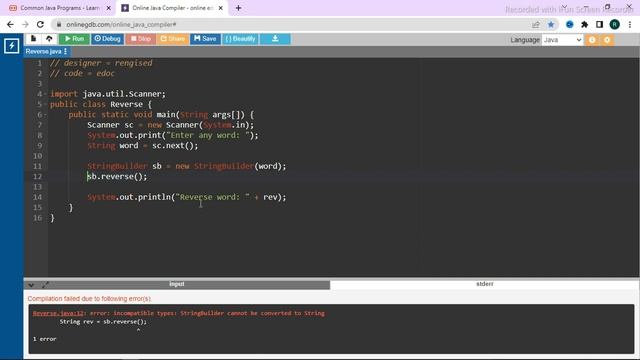Viewport: 640px width, 360px height.
Task: Toggle the browser side panel icon
Action: (599, 24)
